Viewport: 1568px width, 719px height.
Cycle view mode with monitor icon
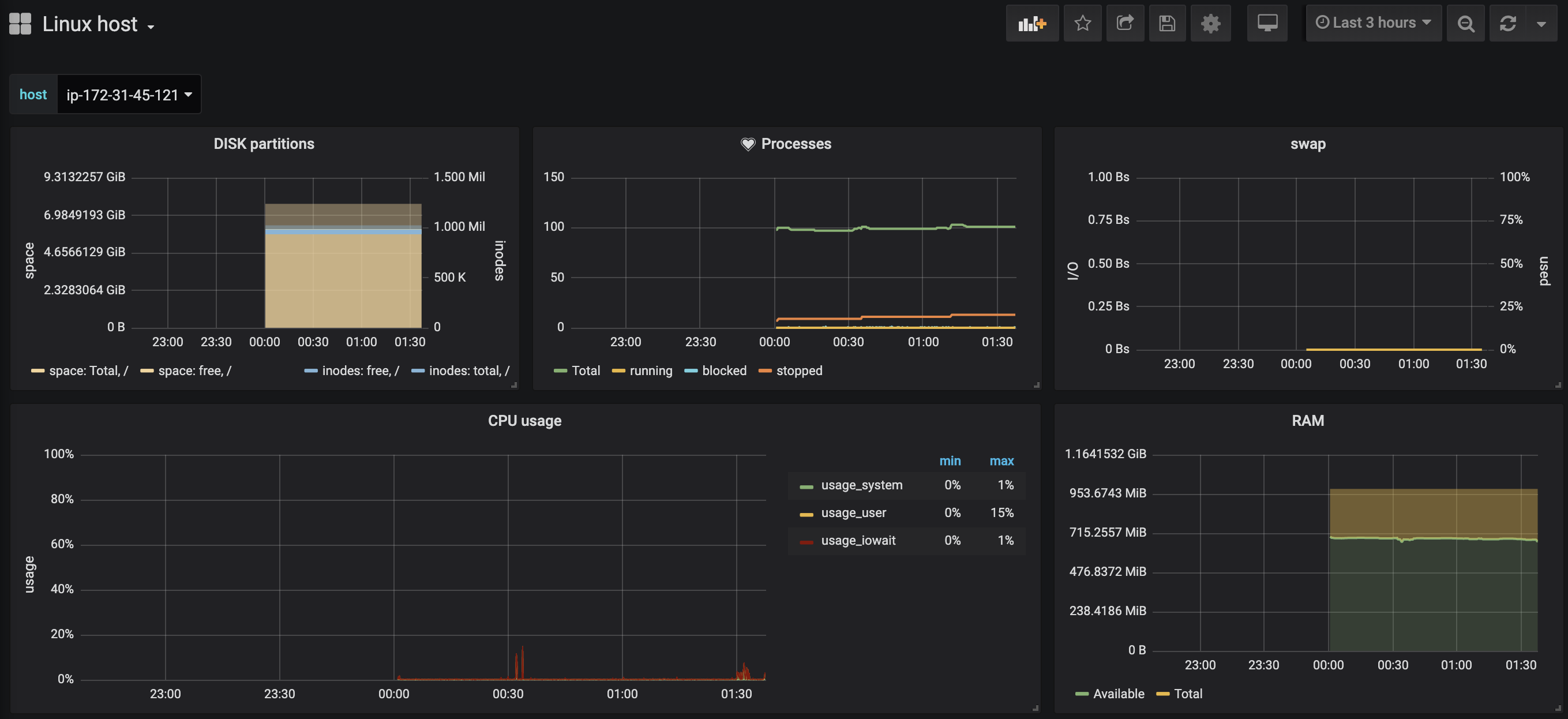click(1267, 23)
